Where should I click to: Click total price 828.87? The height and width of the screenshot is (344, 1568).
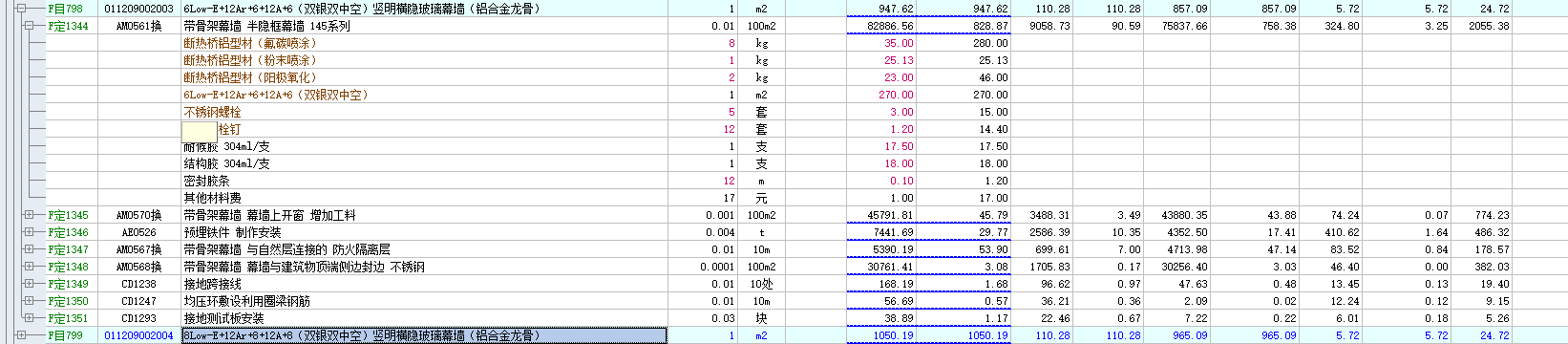coord(990,26)
